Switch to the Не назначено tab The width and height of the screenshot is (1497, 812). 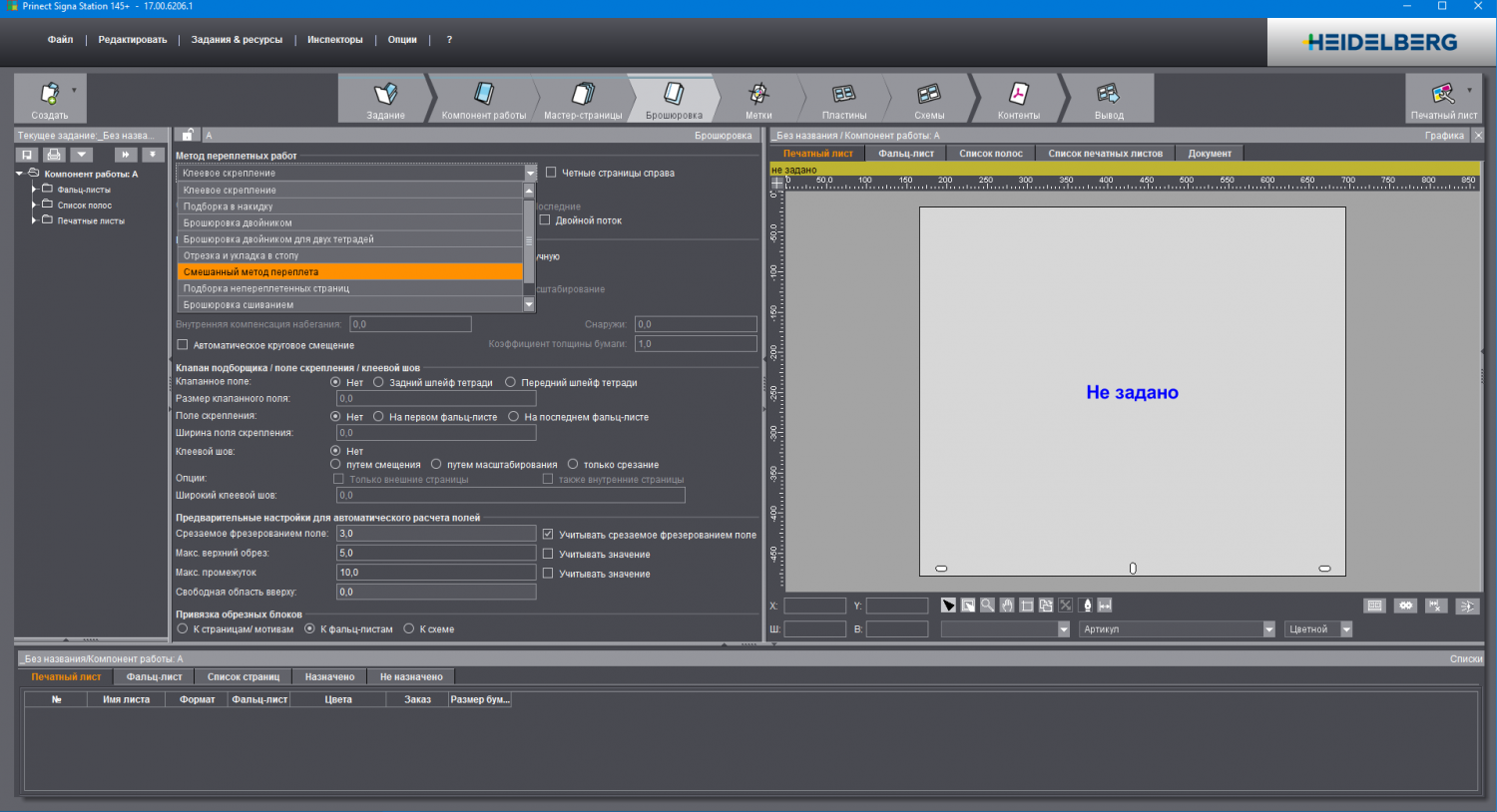(x=410, y=677)
